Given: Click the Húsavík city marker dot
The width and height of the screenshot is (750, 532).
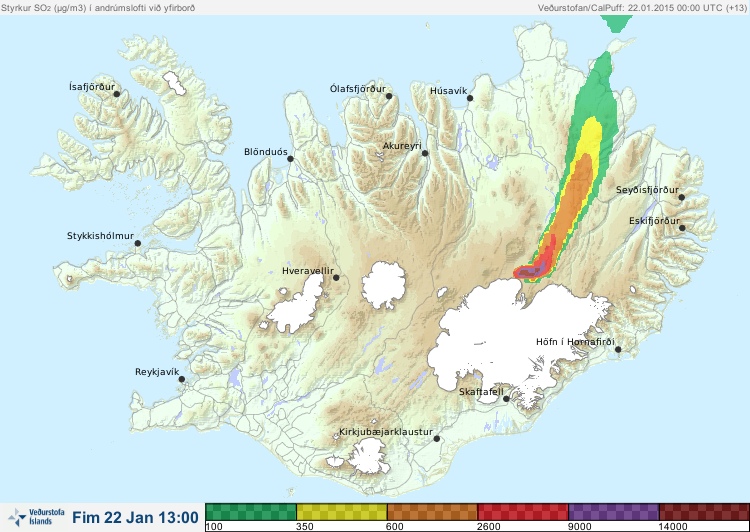Looking at the screenshot, I should [x=470, y=98].
